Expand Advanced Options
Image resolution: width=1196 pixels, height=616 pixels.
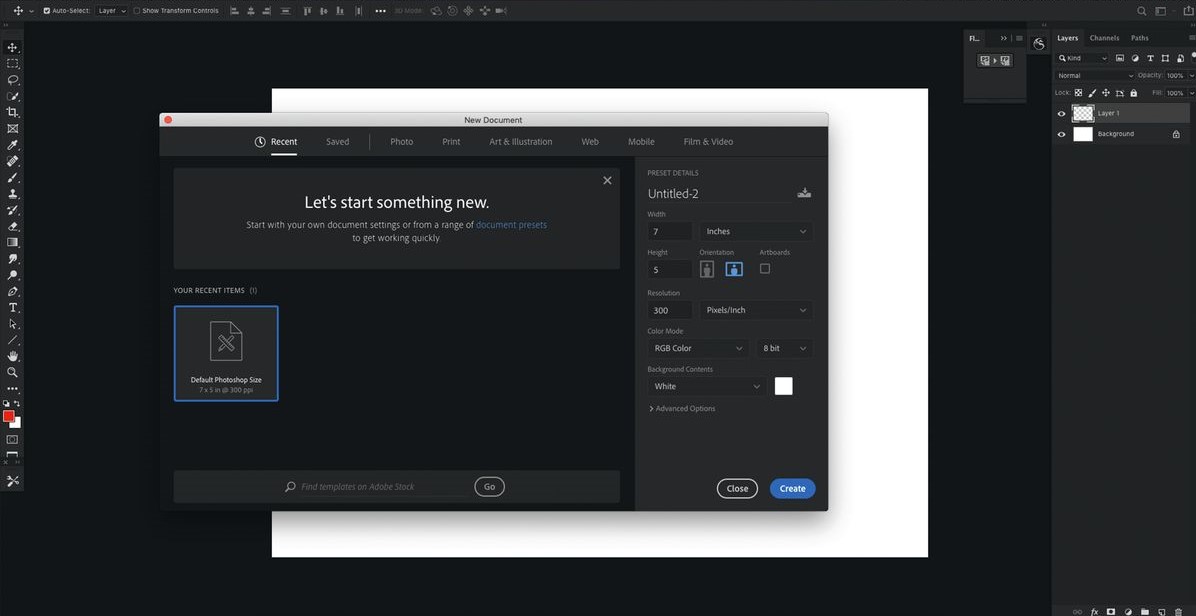pos(682,409)
